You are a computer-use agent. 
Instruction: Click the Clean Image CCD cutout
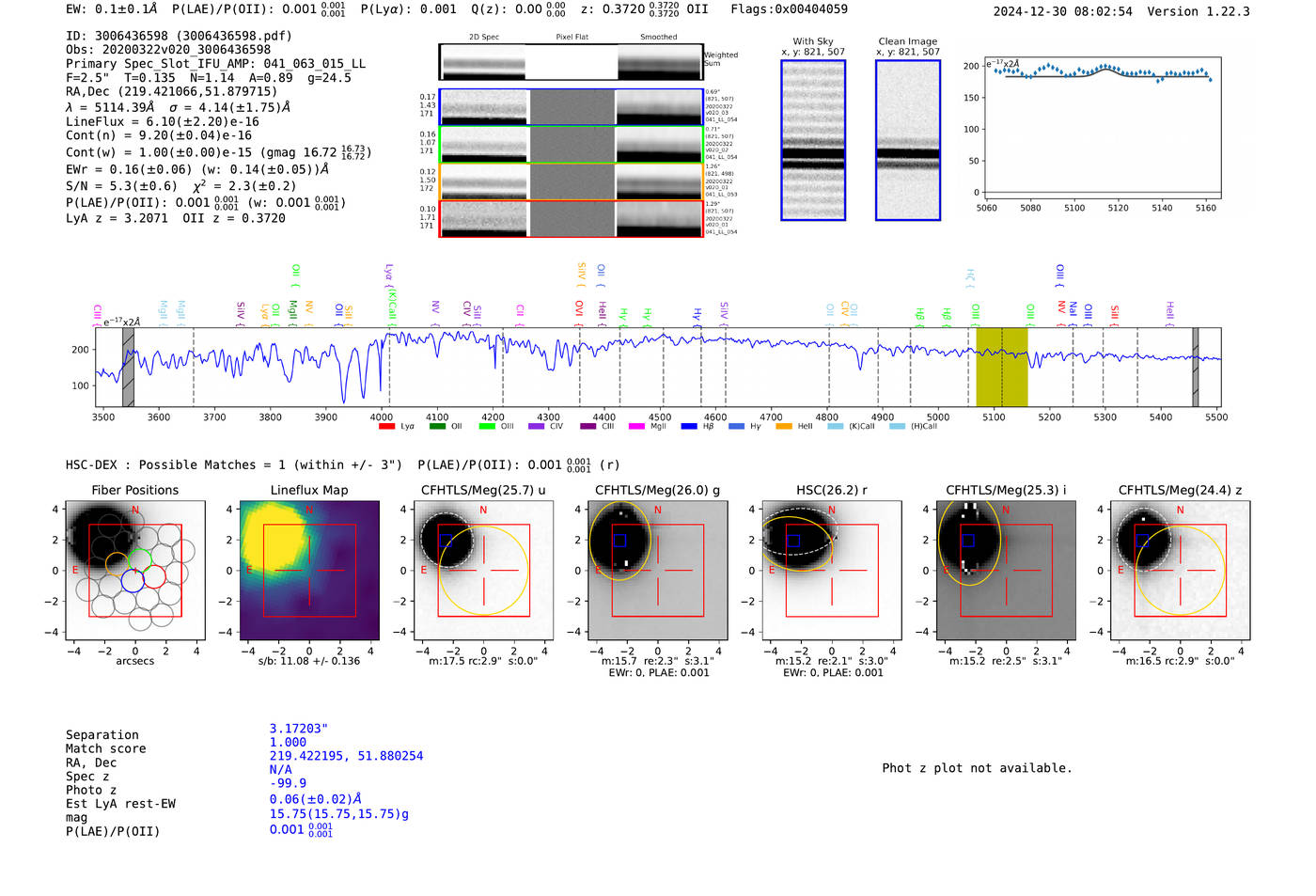[908, 140]
